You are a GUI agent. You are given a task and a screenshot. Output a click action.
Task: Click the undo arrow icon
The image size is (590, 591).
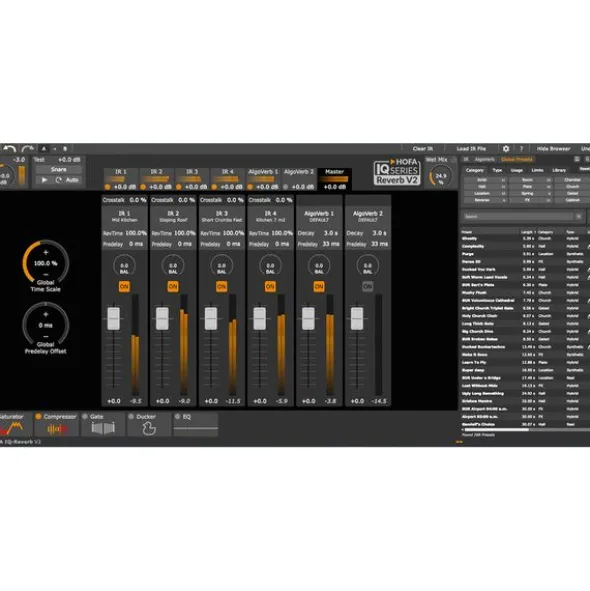(x=10, y=149)
